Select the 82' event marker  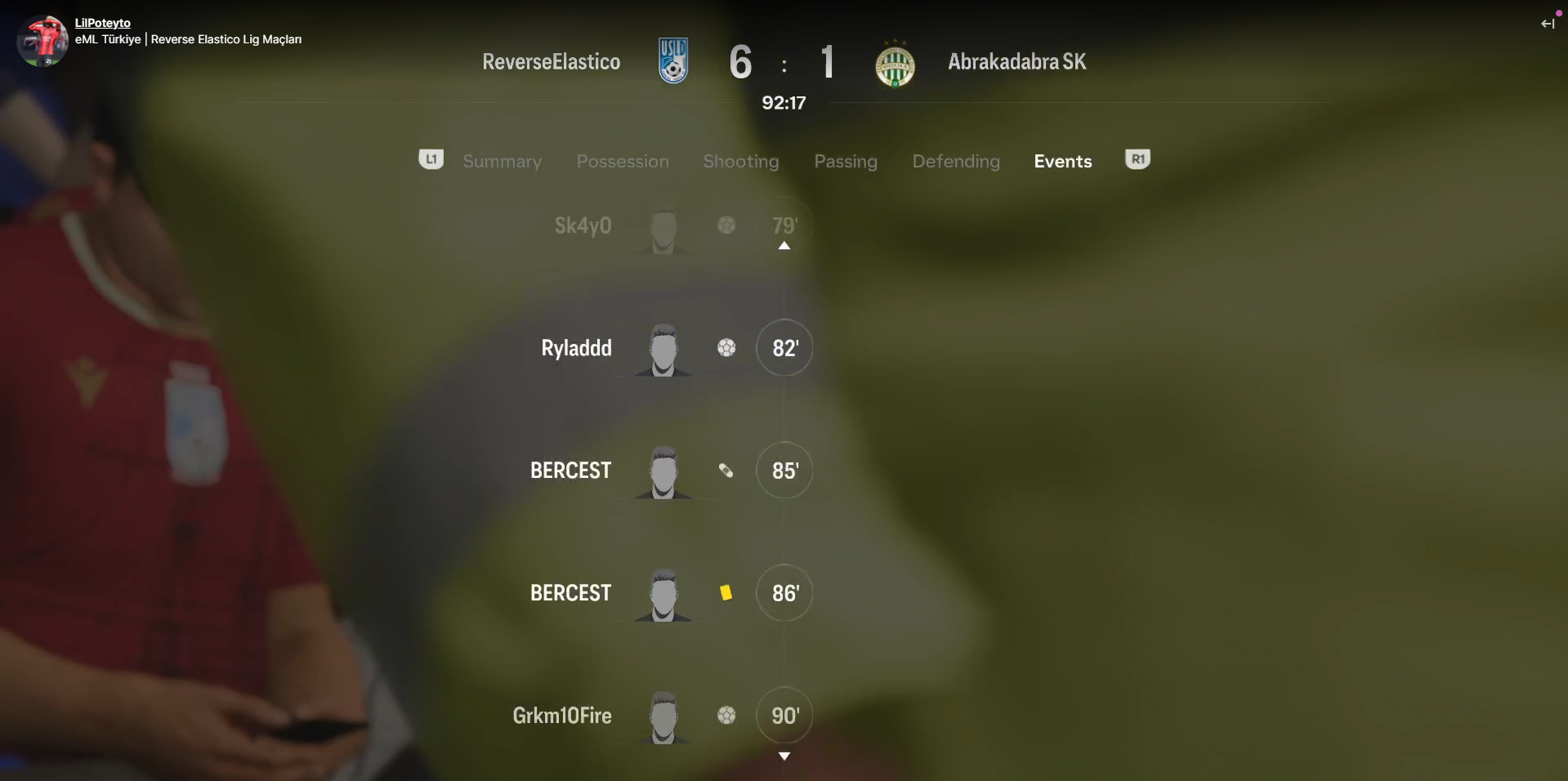[784, 348]
